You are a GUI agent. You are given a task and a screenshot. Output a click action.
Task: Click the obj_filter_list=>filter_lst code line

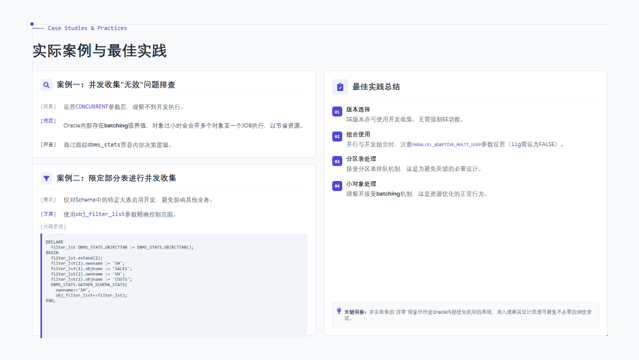point(91,295)
